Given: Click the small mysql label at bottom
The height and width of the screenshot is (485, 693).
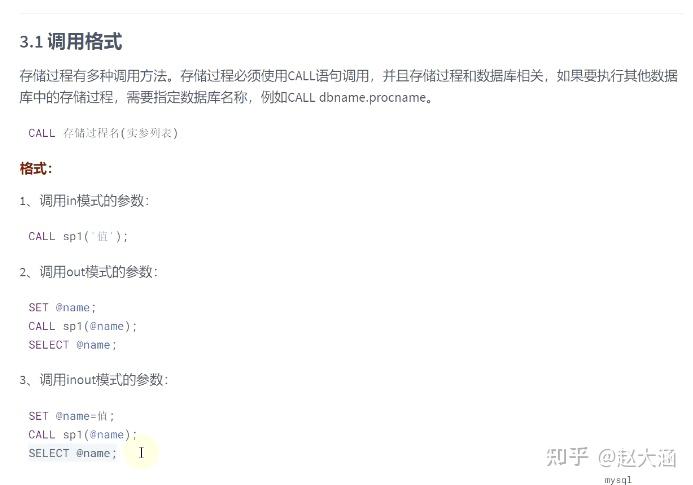Looking at the screenshot, I should click(618, 480).
